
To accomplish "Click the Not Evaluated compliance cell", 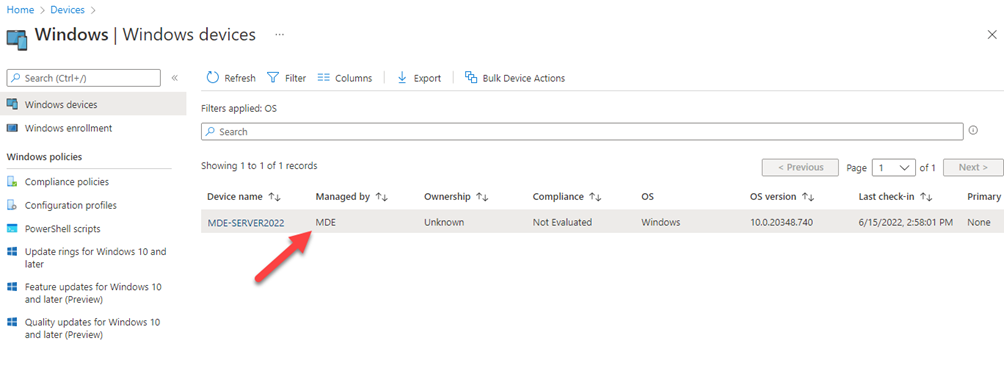I will [x=562, y=222].
